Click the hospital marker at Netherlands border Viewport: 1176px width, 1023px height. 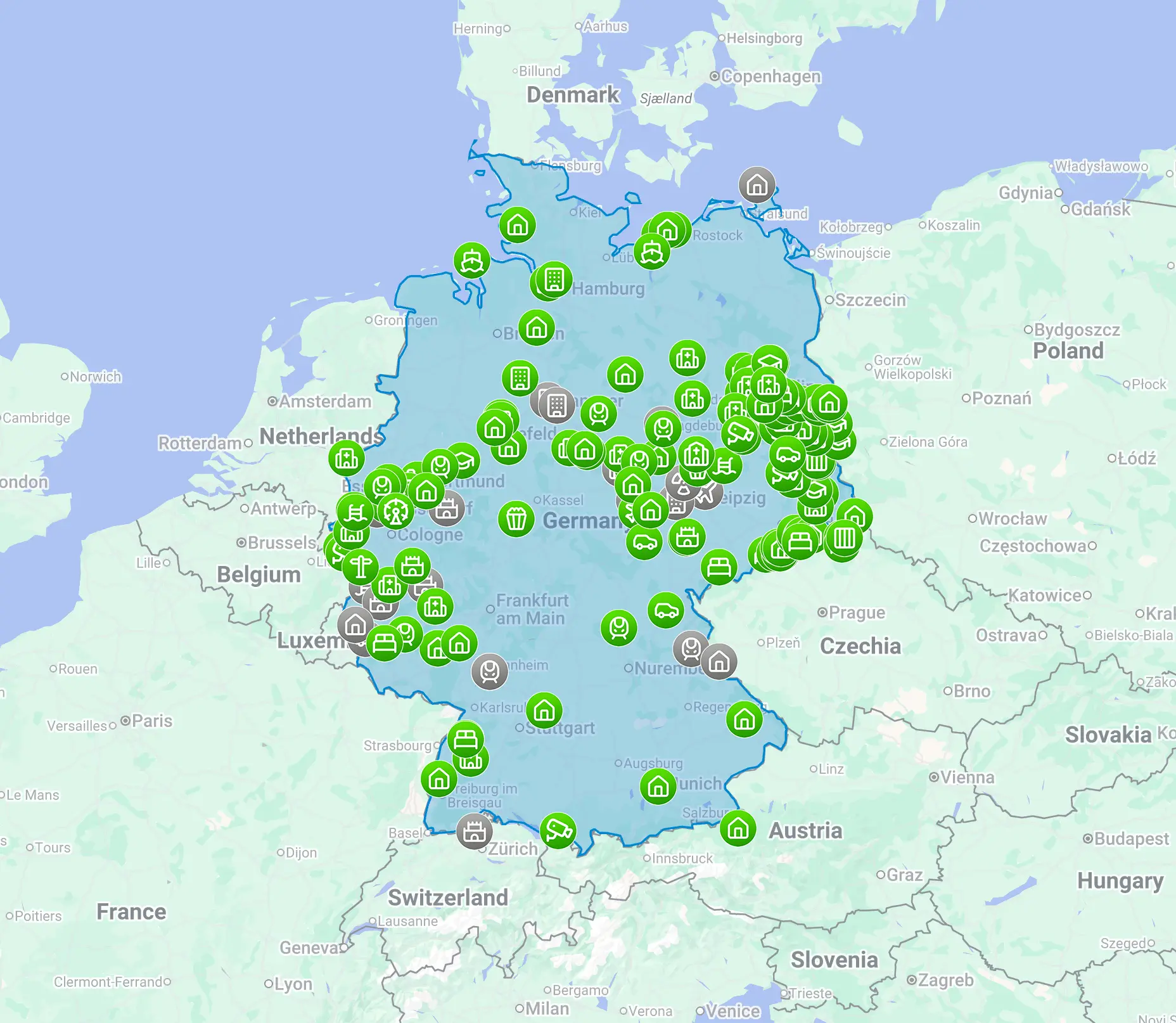(x=347, y=458)
